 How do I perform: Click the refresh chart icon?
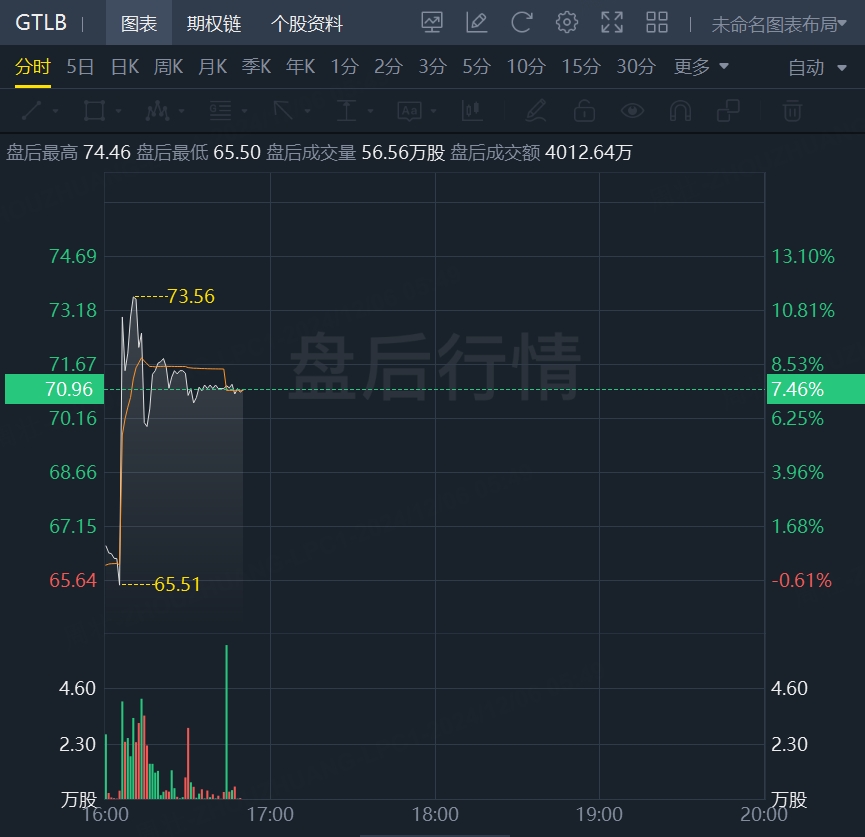521,23
